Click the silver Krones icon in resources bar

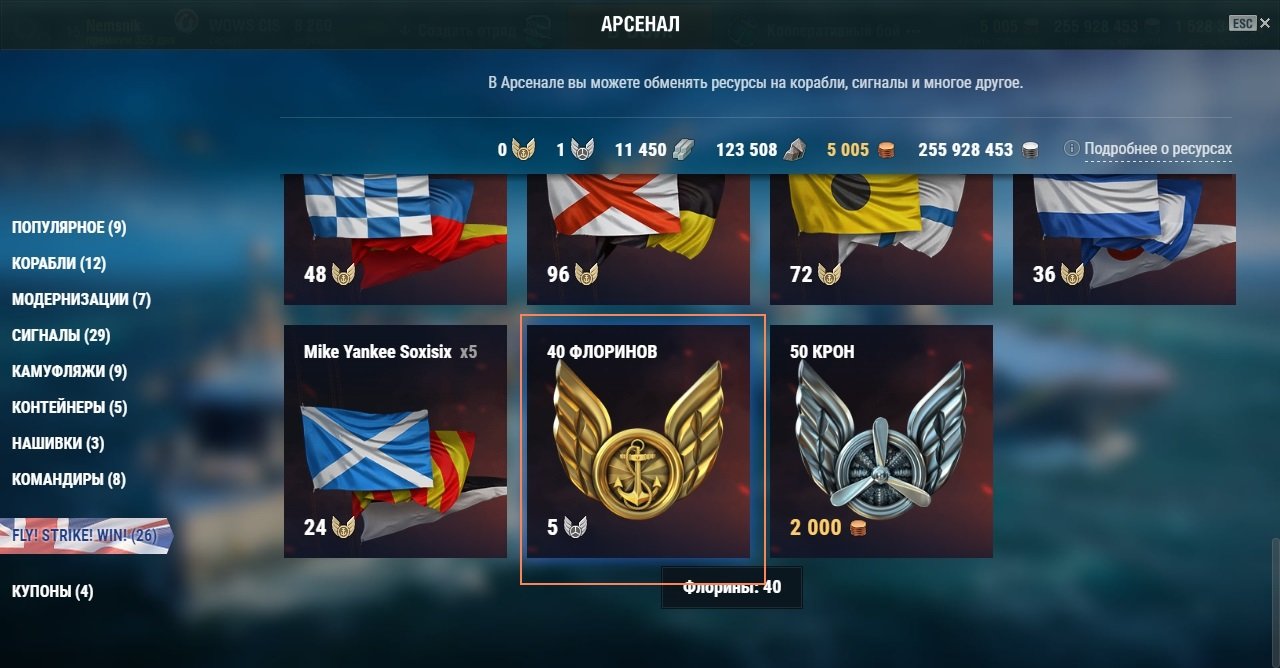(582, 150)
